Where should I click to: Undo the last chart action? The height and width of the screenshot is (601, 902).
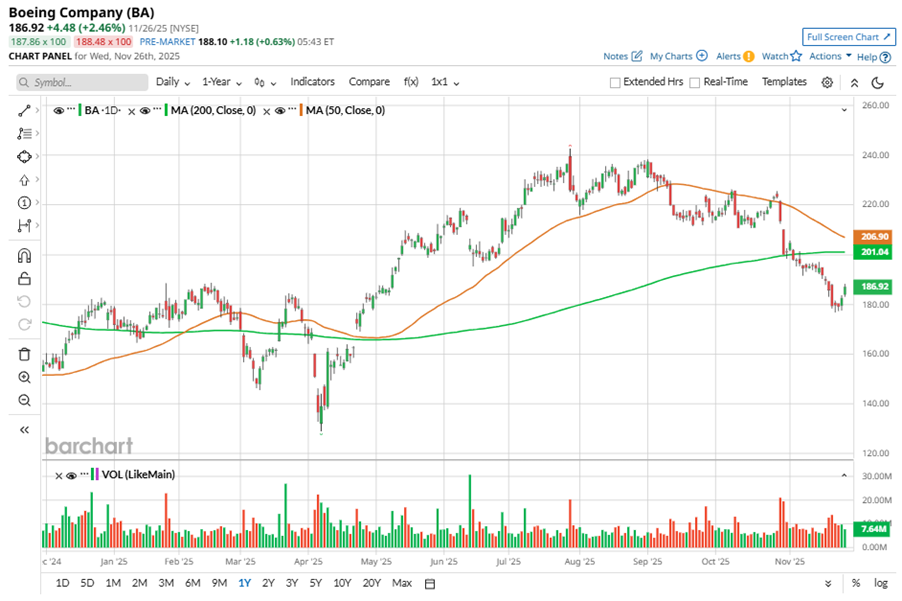(x=24, y=301)
